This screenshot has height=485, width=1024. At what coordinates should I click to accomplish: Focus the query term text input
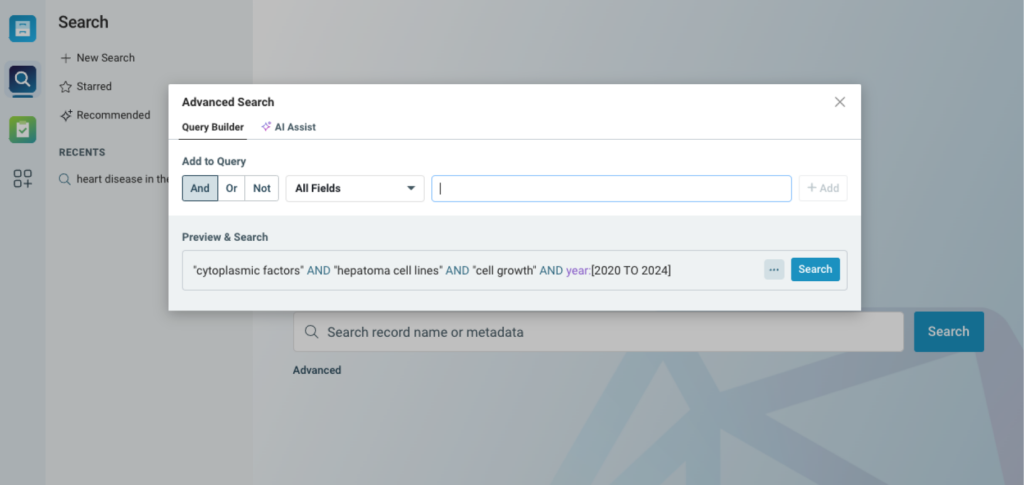point(611,188)
